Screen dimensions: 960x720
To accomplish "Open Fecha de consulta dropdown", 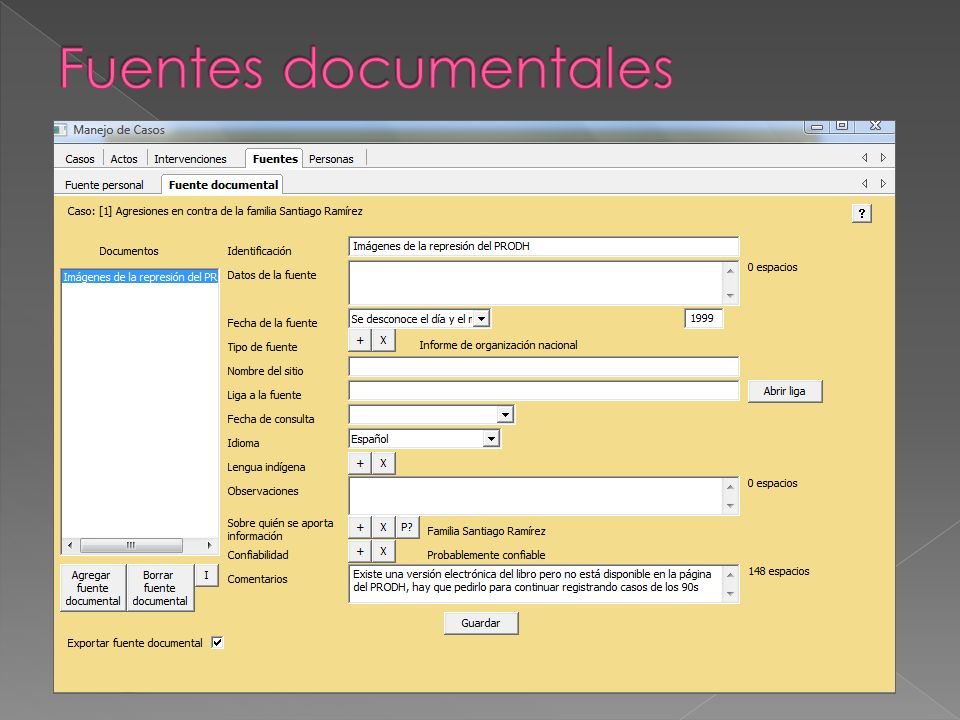I will [x=505, y=415].
